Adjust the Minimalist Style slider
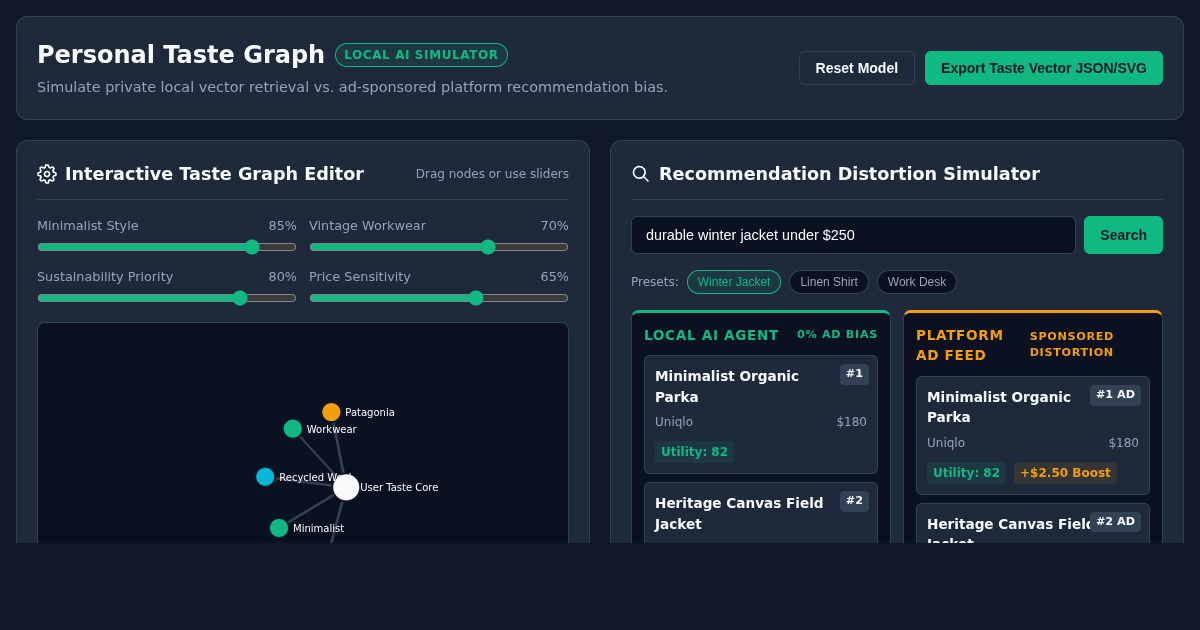The height and width of the screenshot is (630, 1200). pyautogui.click(x=167, y=247)
